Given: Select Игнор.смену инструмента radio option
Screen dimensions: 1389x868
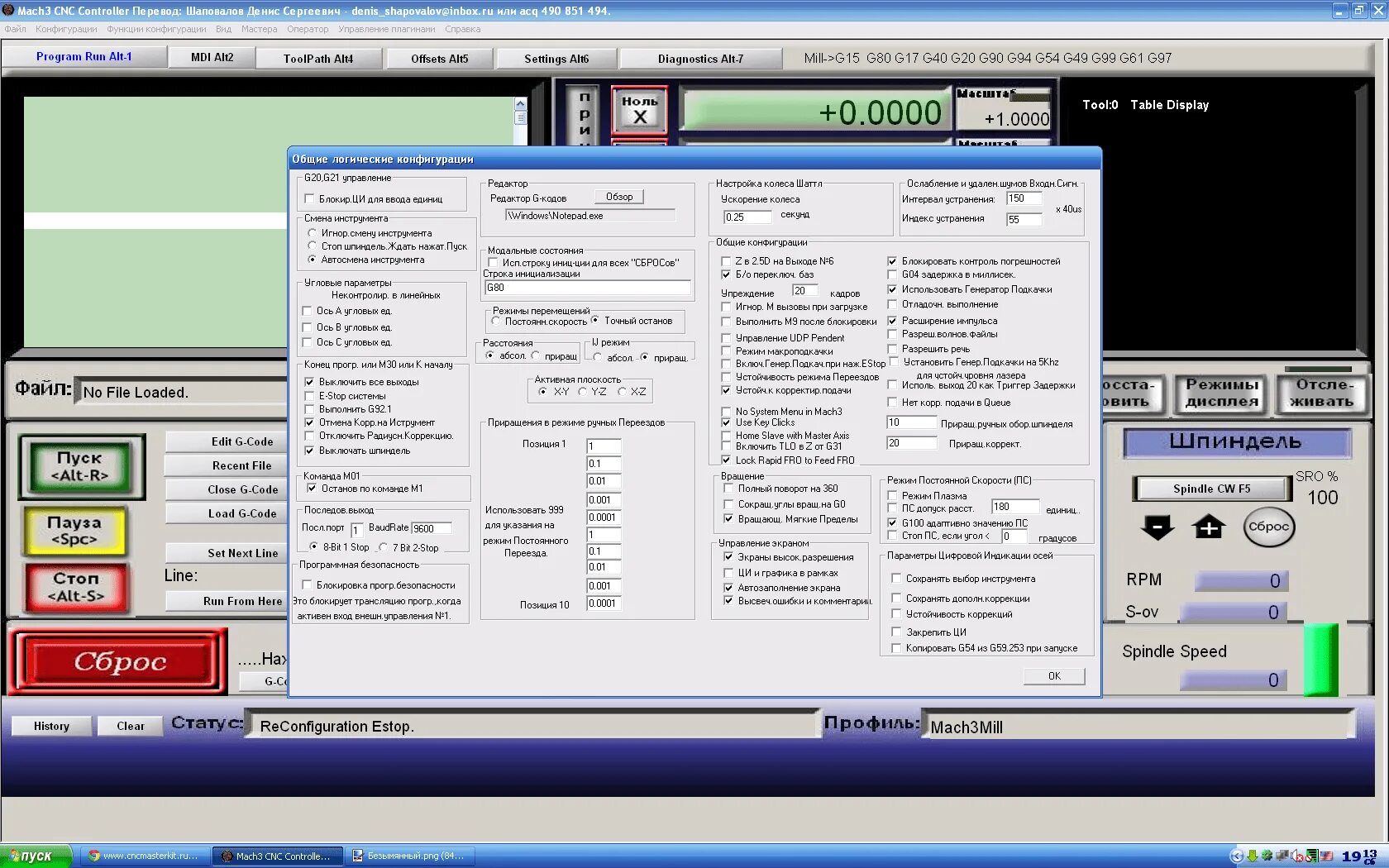Looking at the screenshot, I should click(x=313, y=233).
